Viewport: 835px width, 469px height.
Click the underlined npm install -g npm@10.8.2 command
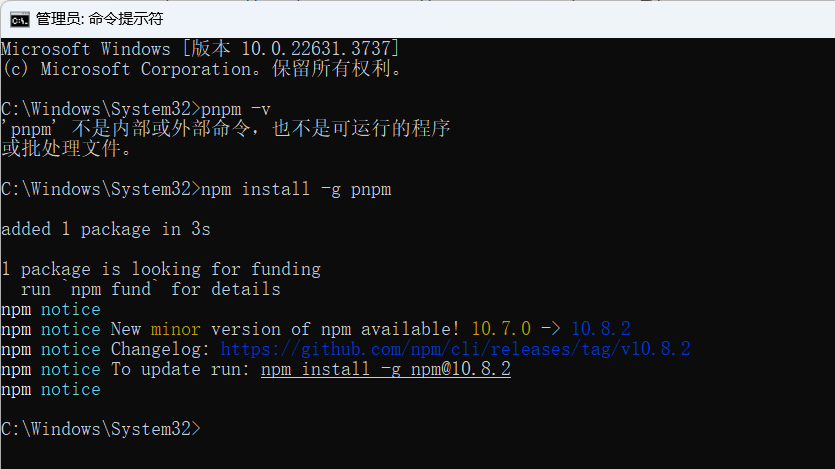(386, 369)
